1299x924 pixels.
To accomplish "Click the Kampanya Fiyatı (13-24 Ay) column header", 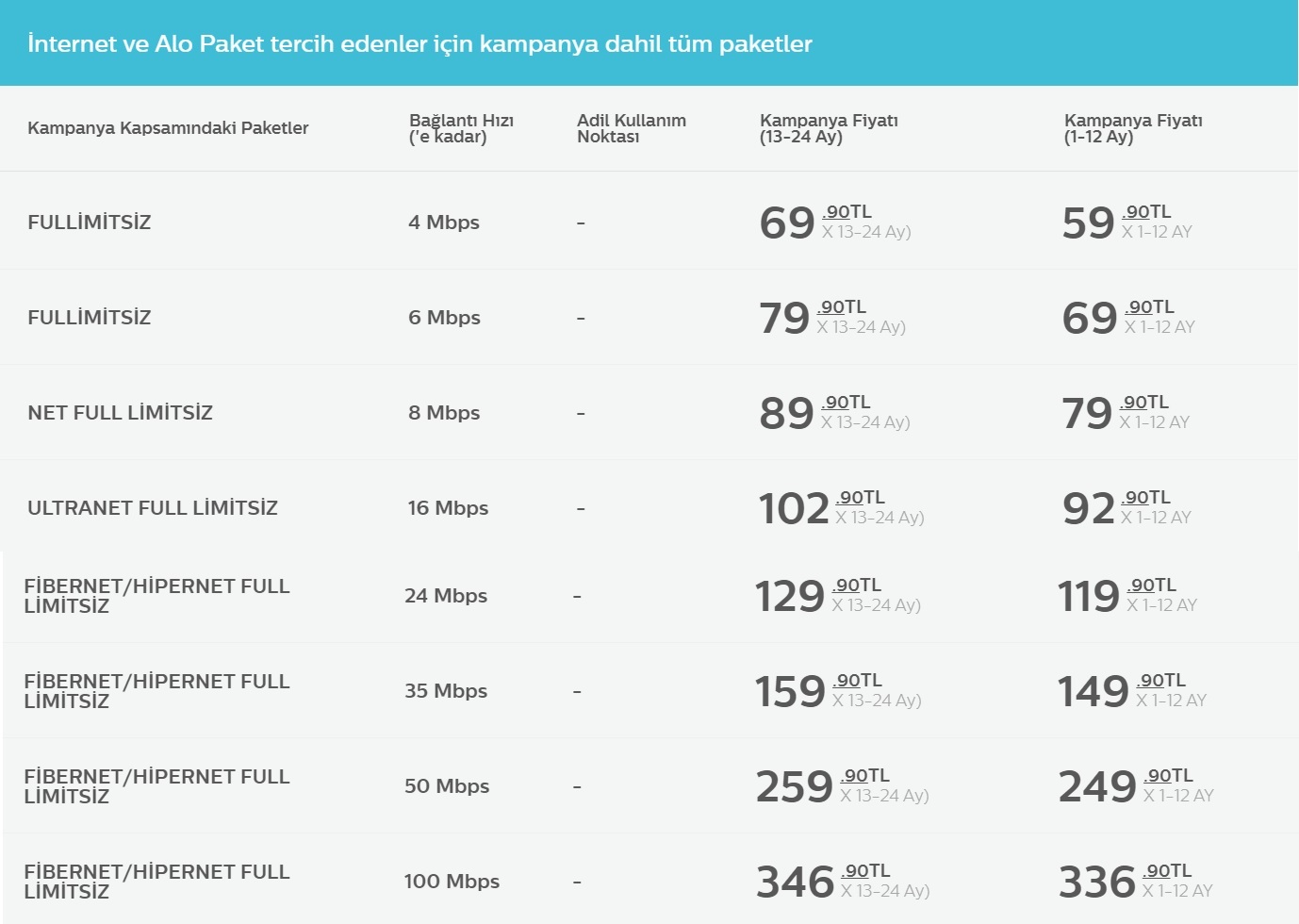I will click(829, 128).
